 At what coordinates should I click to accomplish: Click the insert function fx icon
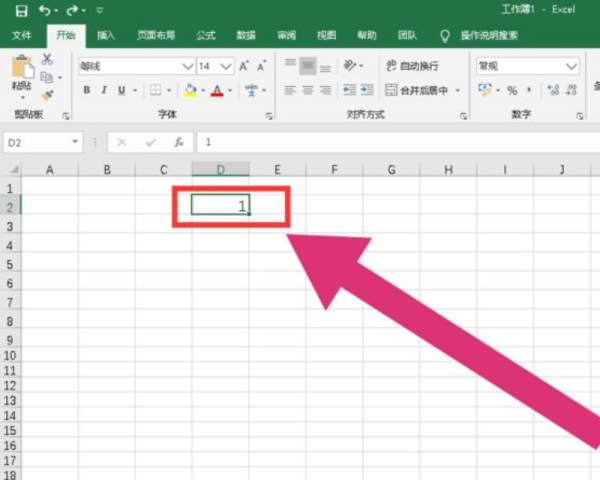pyautogui.click(x=179, y=143)
